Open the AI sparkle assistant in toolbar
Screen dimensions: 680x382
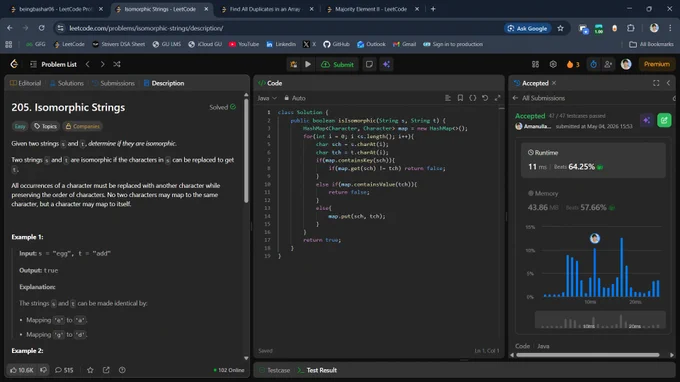[x=386, y=64]
